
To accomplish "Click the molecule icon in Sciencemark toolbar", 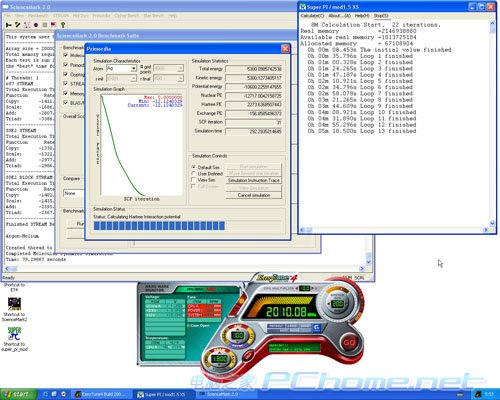I will click(27, 25).
